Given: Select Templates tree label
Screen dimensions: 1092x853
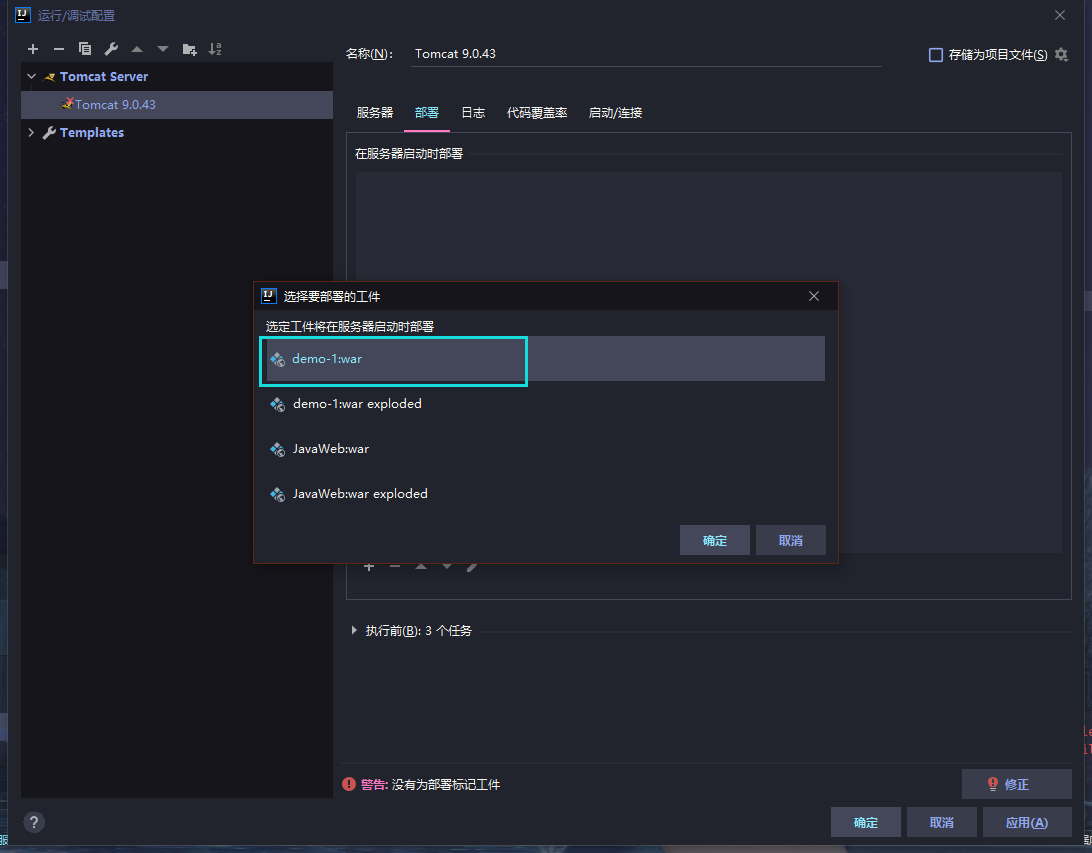Looking at the screenshot, I should tap(92, 132).
